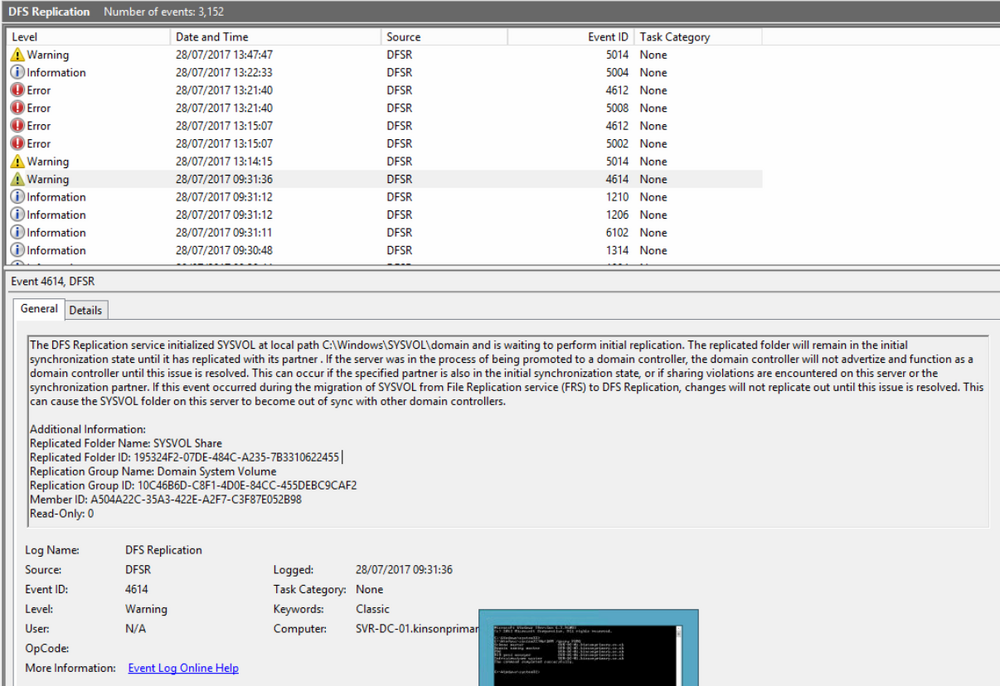Click the error icon of event 5002

click(x=18, y=144)
